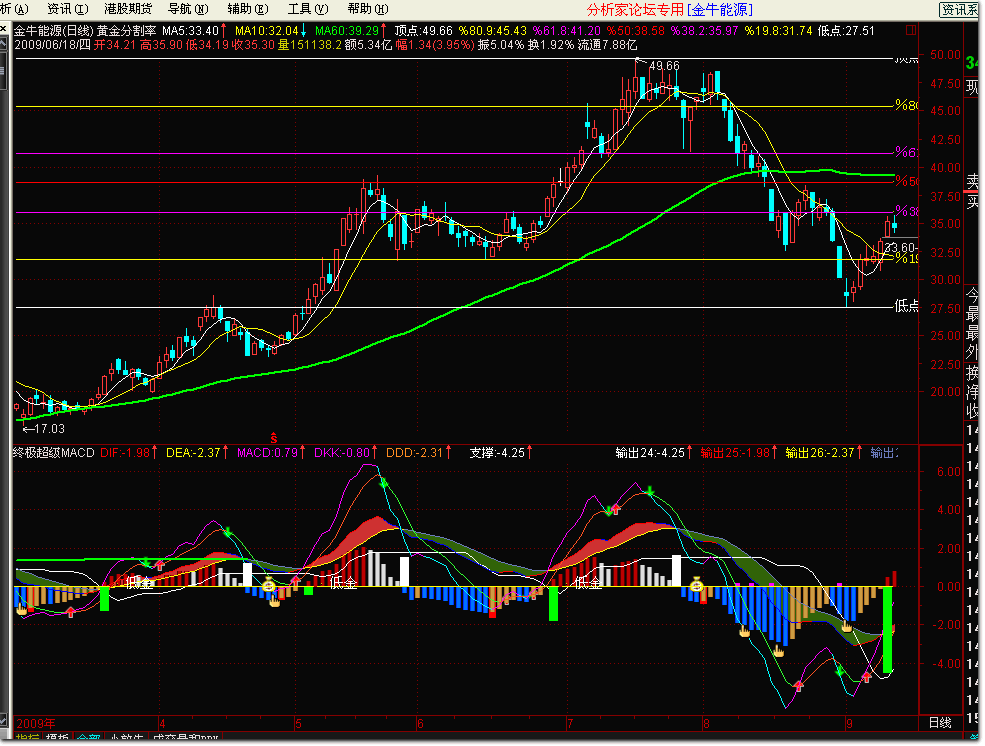
Task: Select the MA60:39.29 readout
Action: tap(347, 31)
